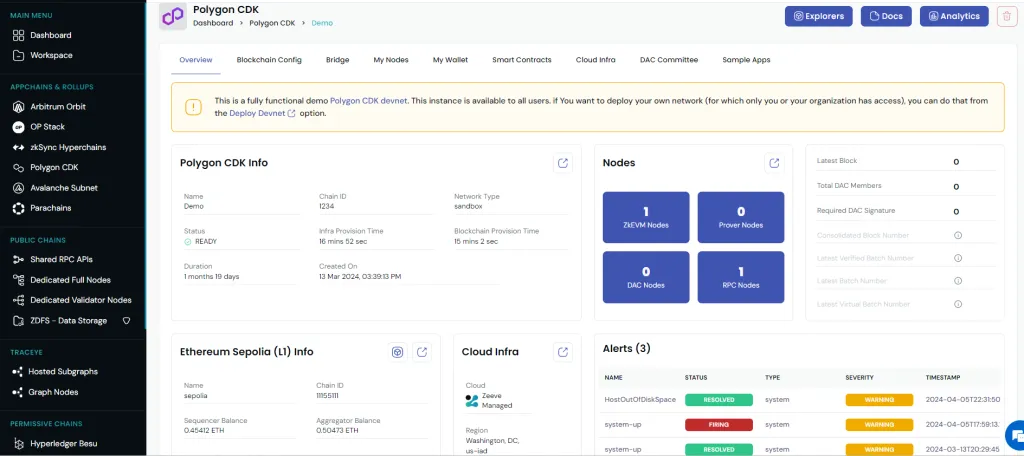Click the Explorers button
Image resolution: width=1024 pixels, height=456 pixels.
point(818,16)
